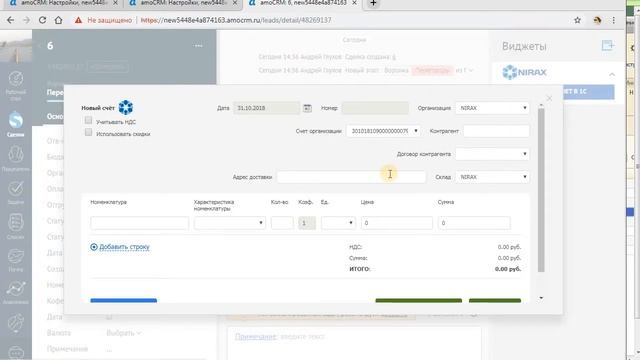The width and height of the screenshot is (640, 360).
Task: Open the browser three-dot menu
Action: coord(613,20)
